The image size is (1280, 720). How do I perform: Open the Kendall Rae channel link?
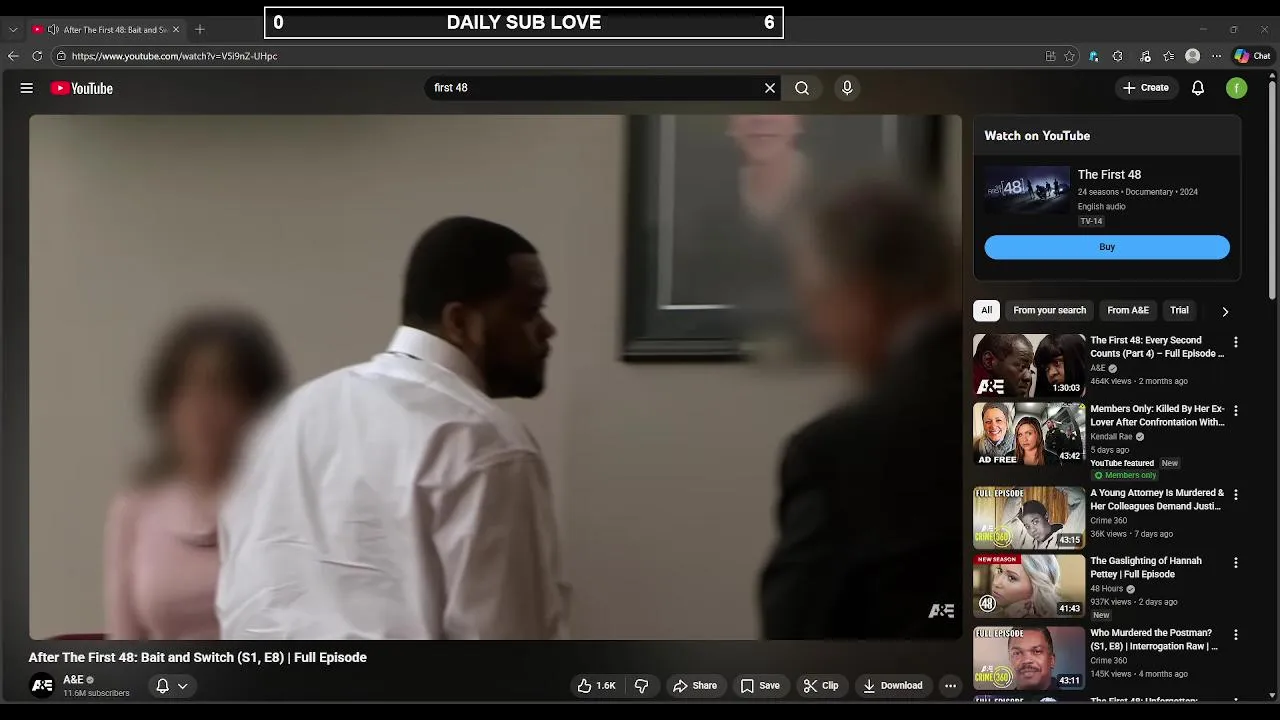click(x=1109, y=436)
